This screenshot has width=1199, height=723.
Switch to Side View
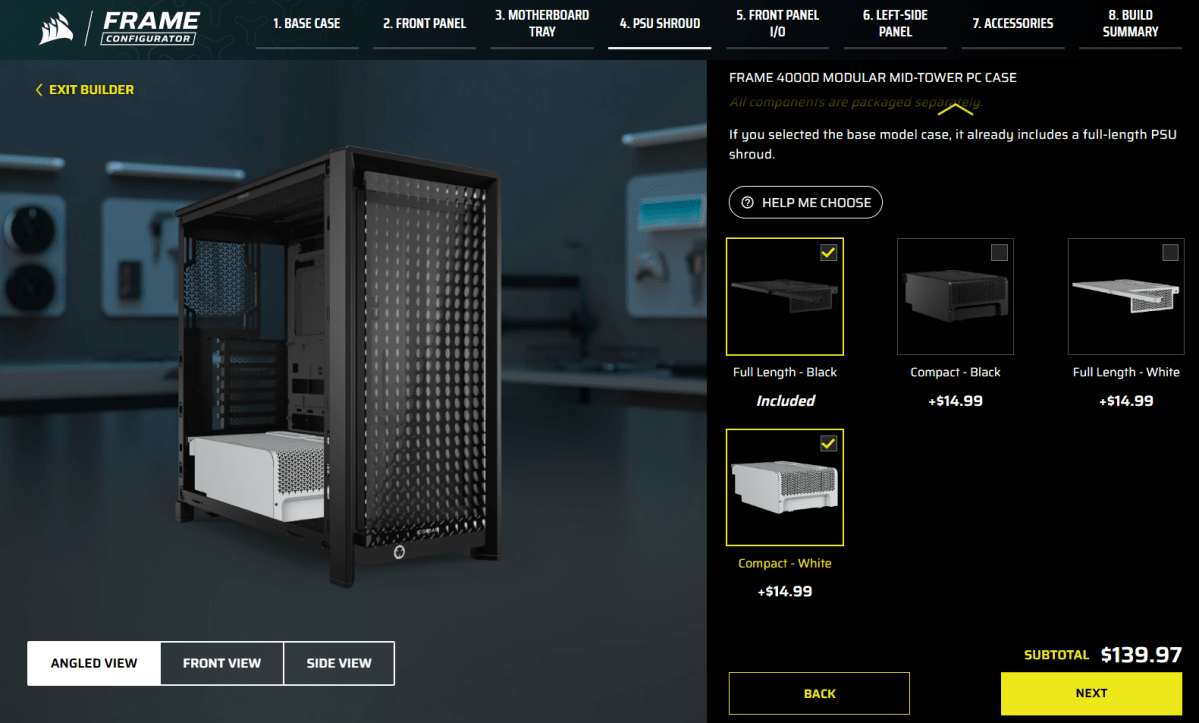coord(339,663)
